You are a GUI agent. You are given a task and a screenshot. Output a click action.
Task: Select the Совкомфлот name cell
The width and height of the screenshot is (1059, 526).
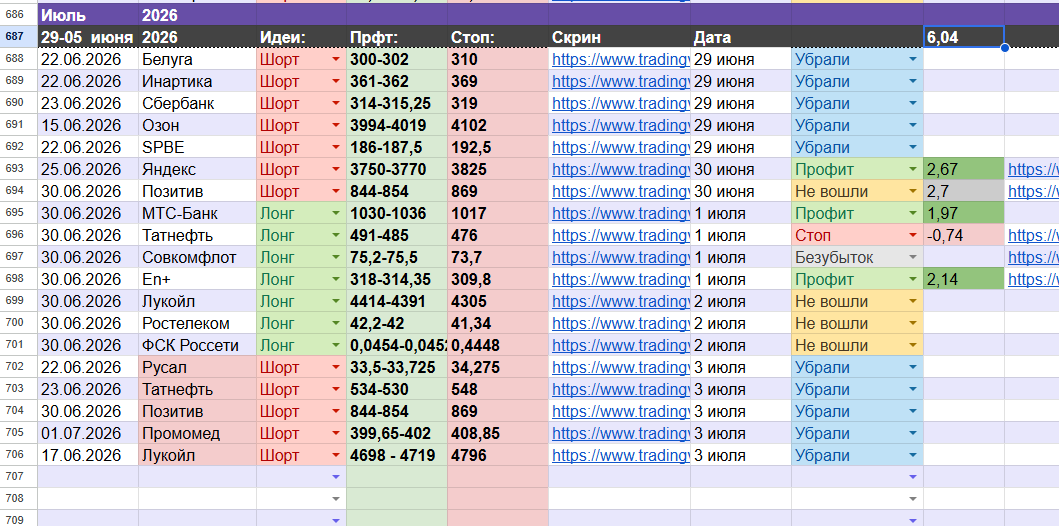click(x=198, y=257)
